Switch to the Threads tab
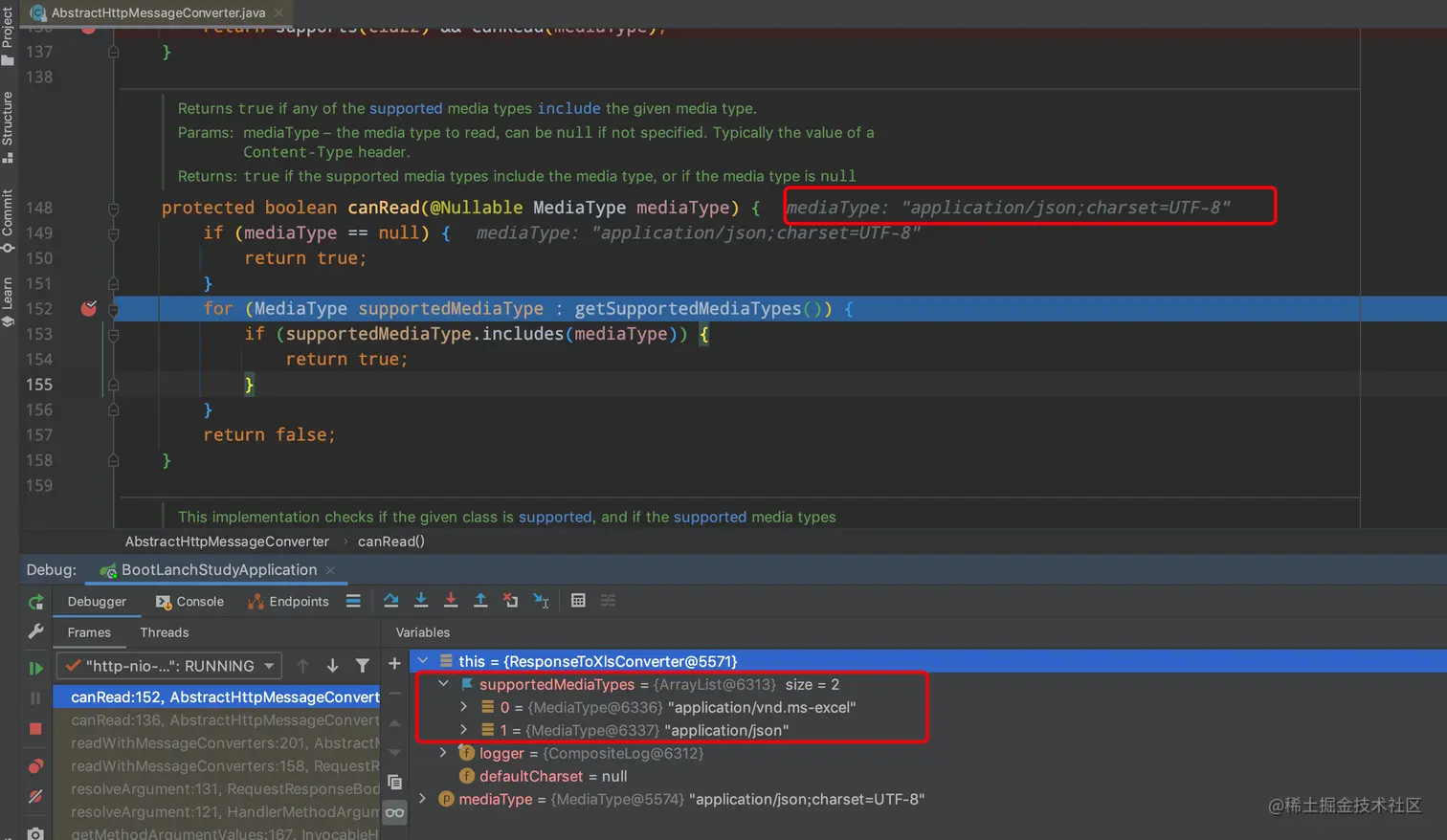1447x840 pixels. click(x=165, y=632)
